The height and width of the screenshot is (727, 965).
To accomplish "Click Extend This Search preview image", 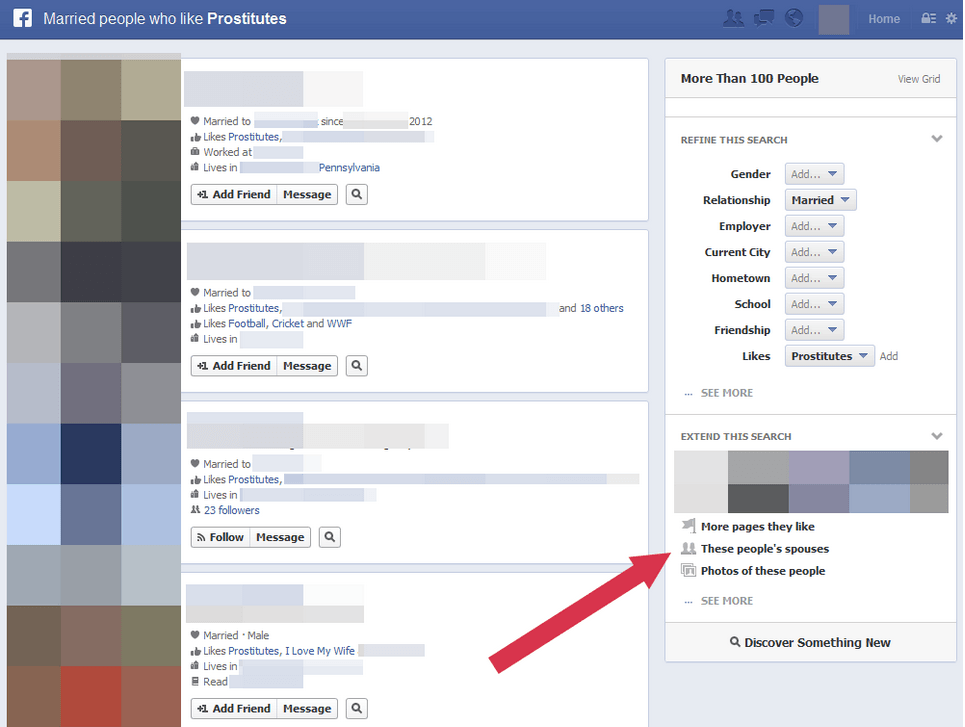I will (811, 482).
